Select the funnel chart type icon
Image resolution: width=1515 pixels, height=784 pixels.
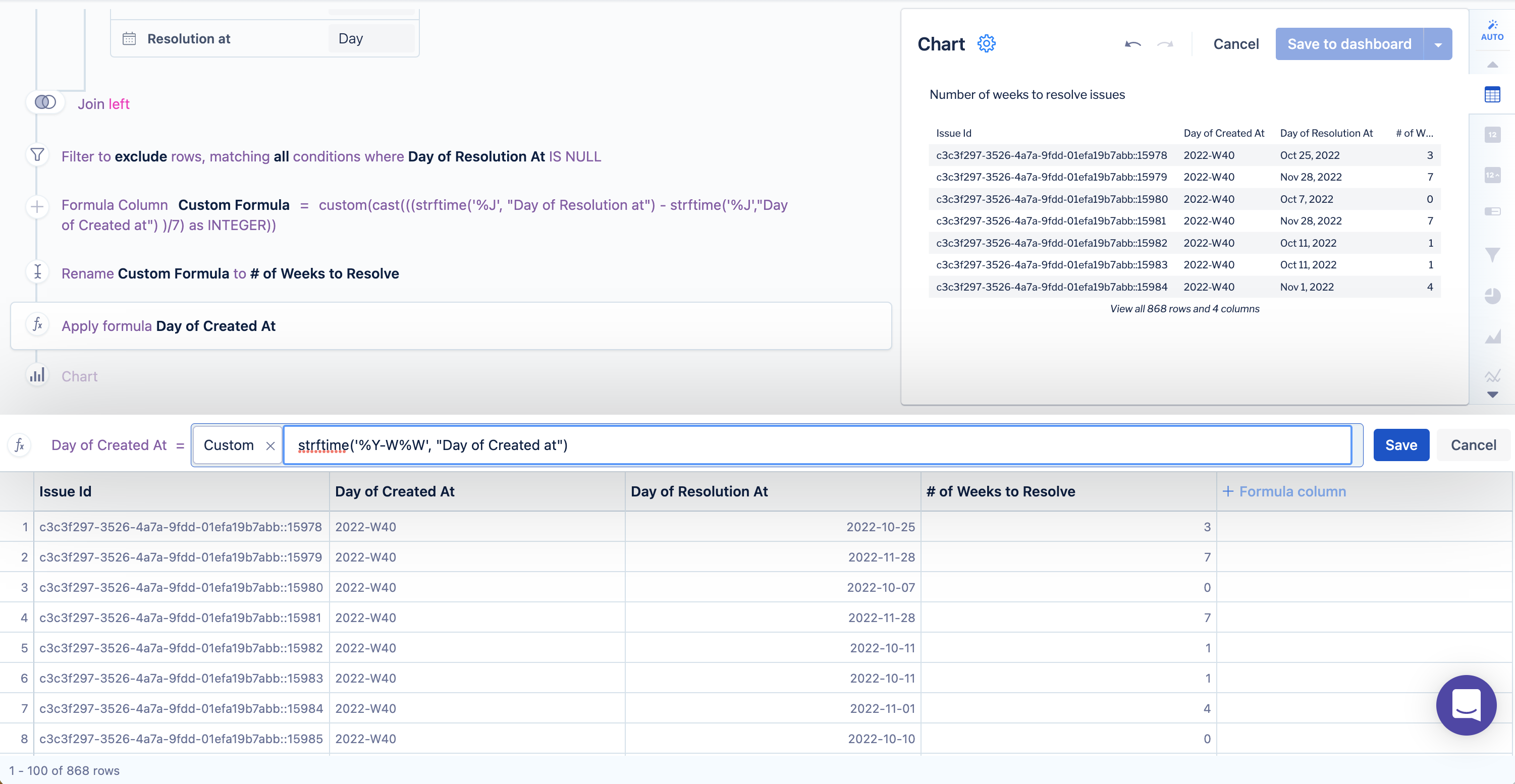(x=1492, y=255)
